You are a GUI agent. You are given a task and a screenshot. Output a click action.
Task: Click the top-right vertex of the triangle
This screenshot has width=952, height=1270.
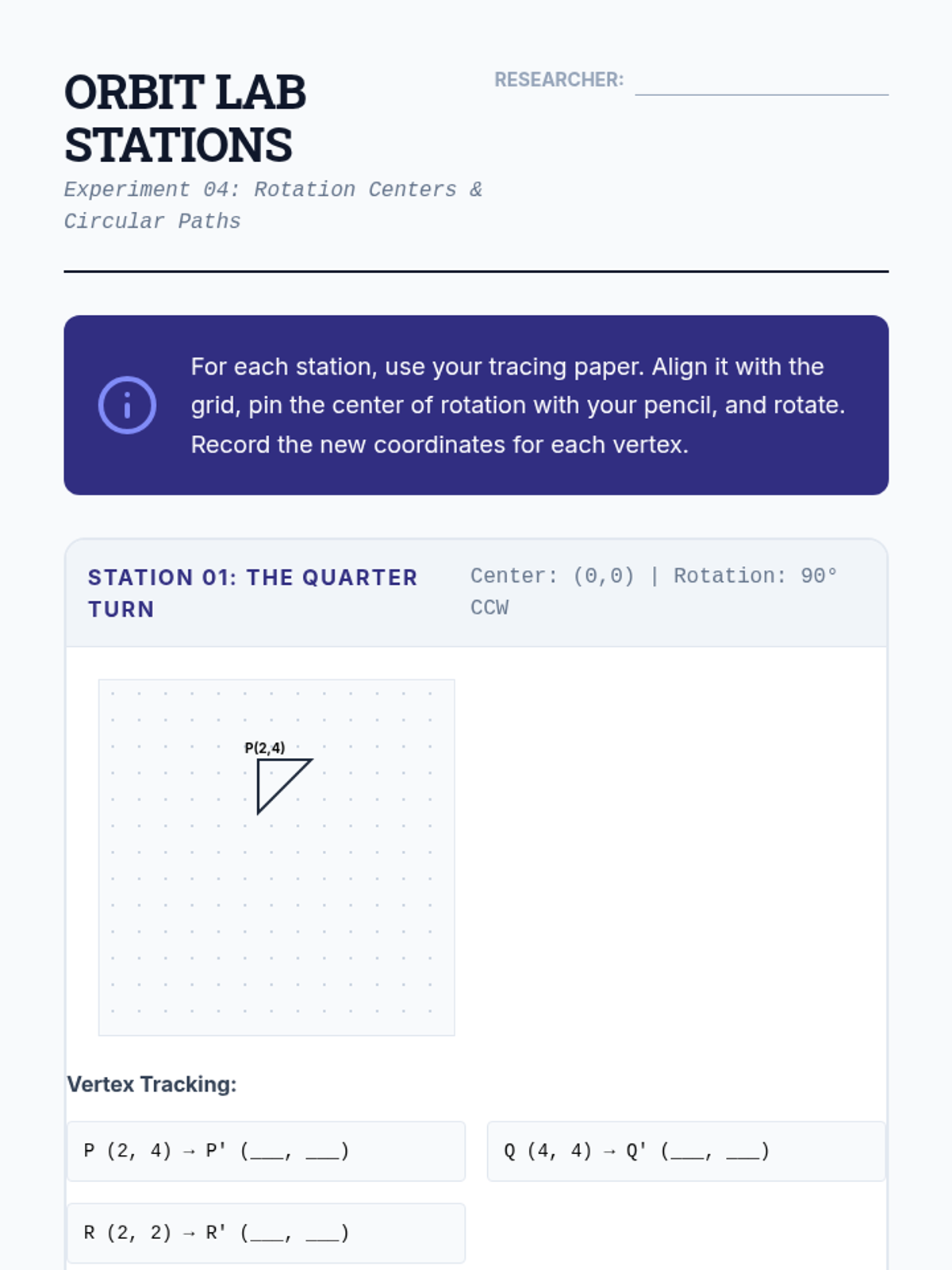(x=310, y=760)
